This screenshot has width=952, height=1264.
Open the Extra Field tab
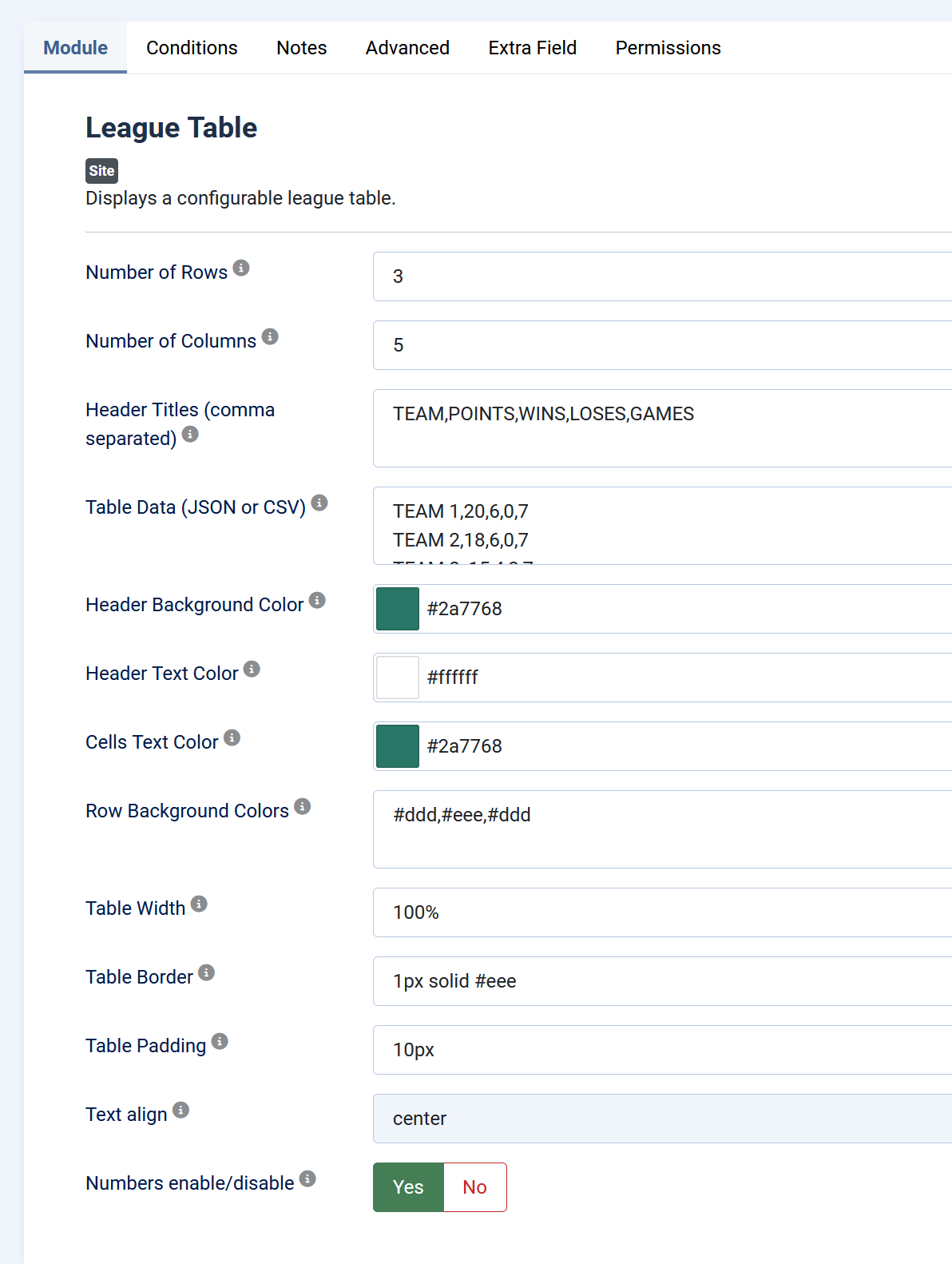coord(532,48)
